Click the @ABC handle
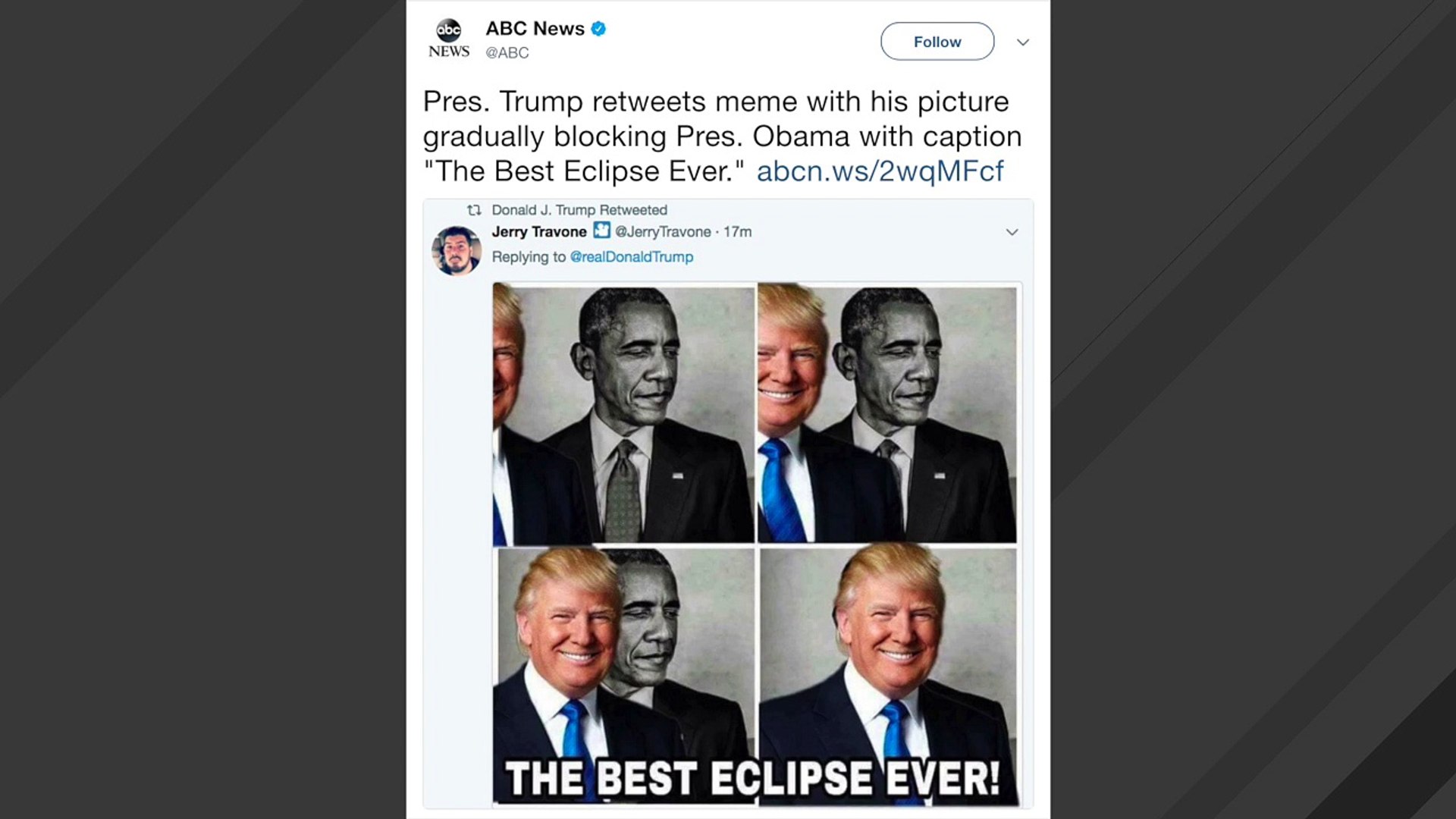Viewport: 1456px width, 819px height. point(507,53)
